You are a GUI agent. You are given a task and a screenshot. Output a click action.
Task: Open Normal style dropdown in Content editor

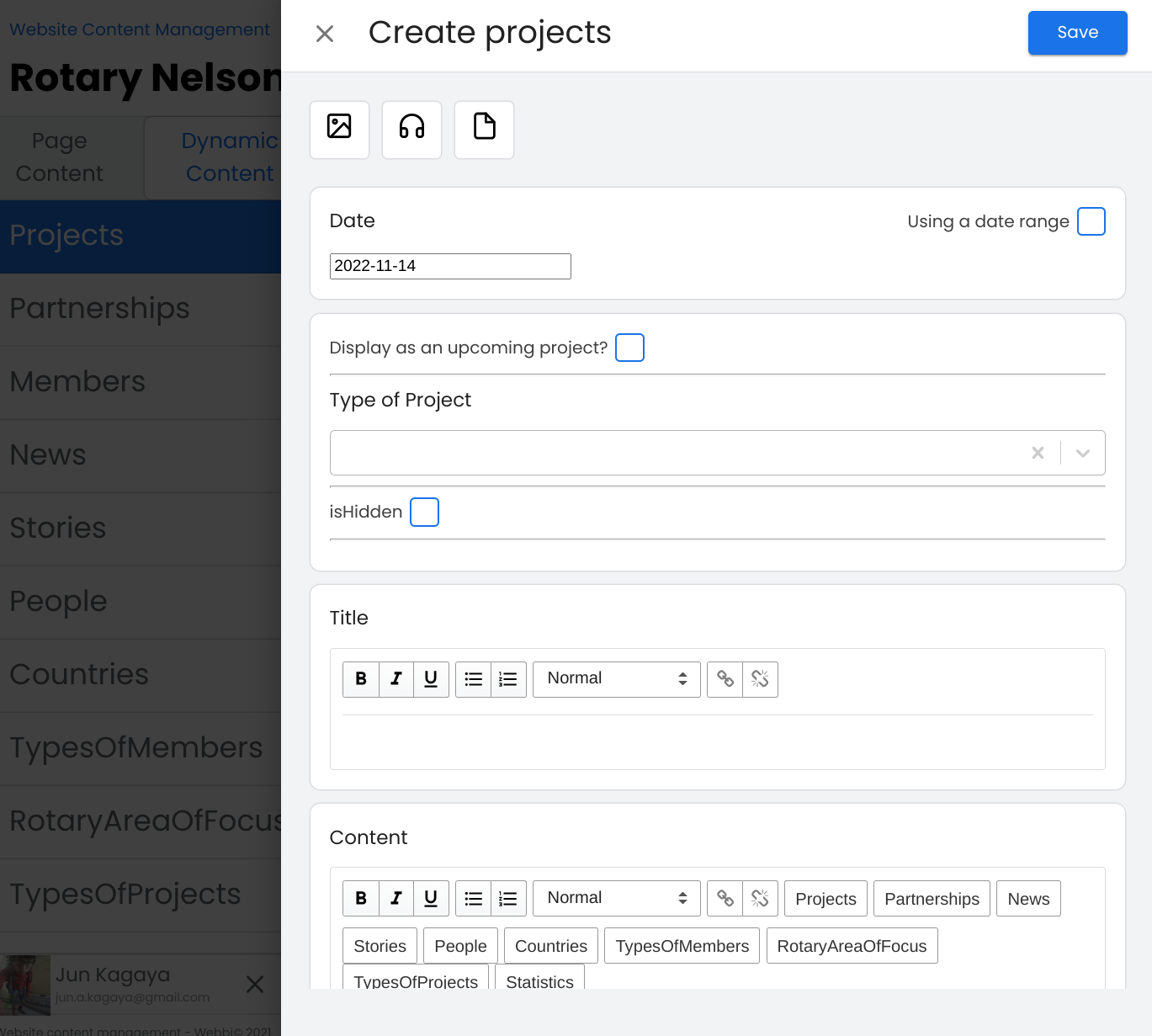617,898
